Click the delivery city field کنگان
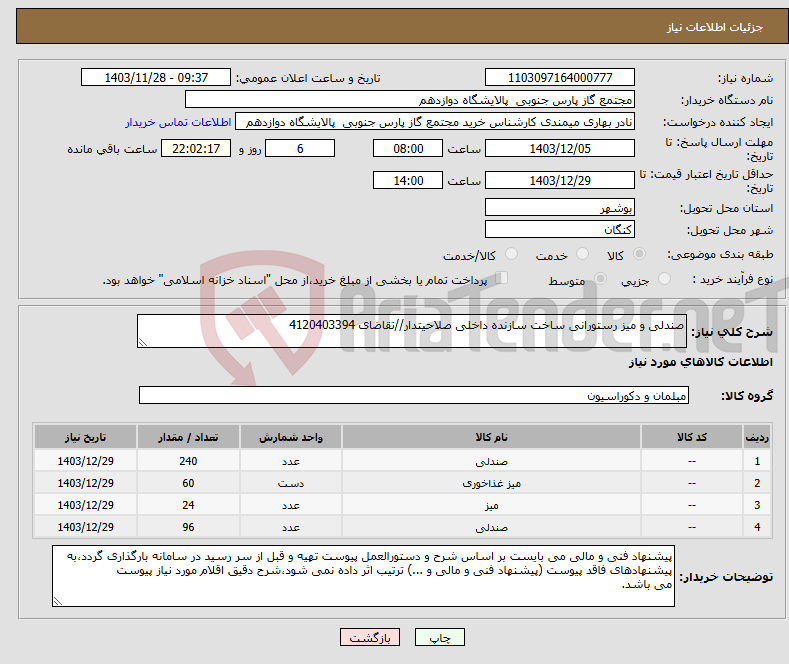The width and height of the screenshot is (789, 664). 559,229
